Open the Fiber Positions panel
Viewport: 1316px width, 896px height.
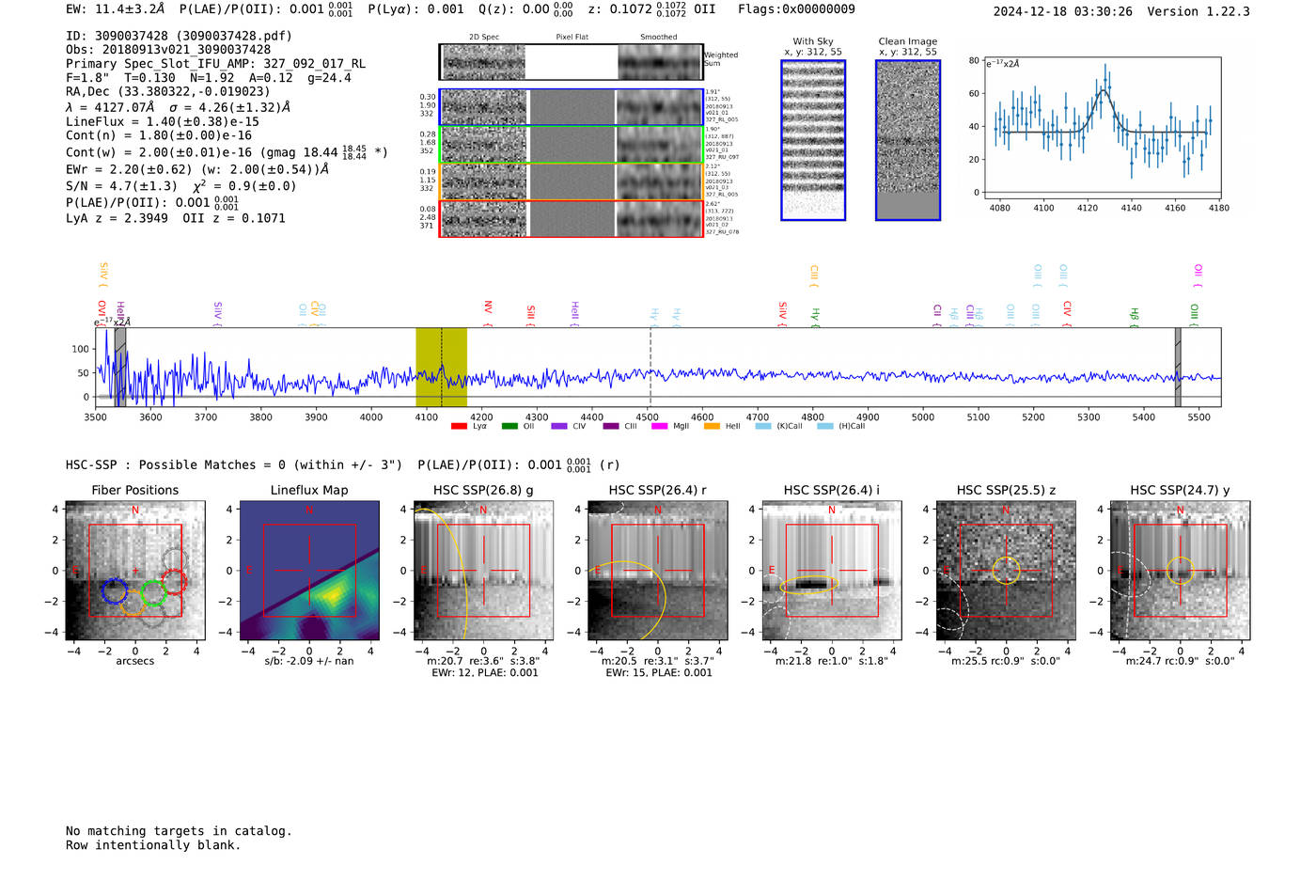point(135,571)
